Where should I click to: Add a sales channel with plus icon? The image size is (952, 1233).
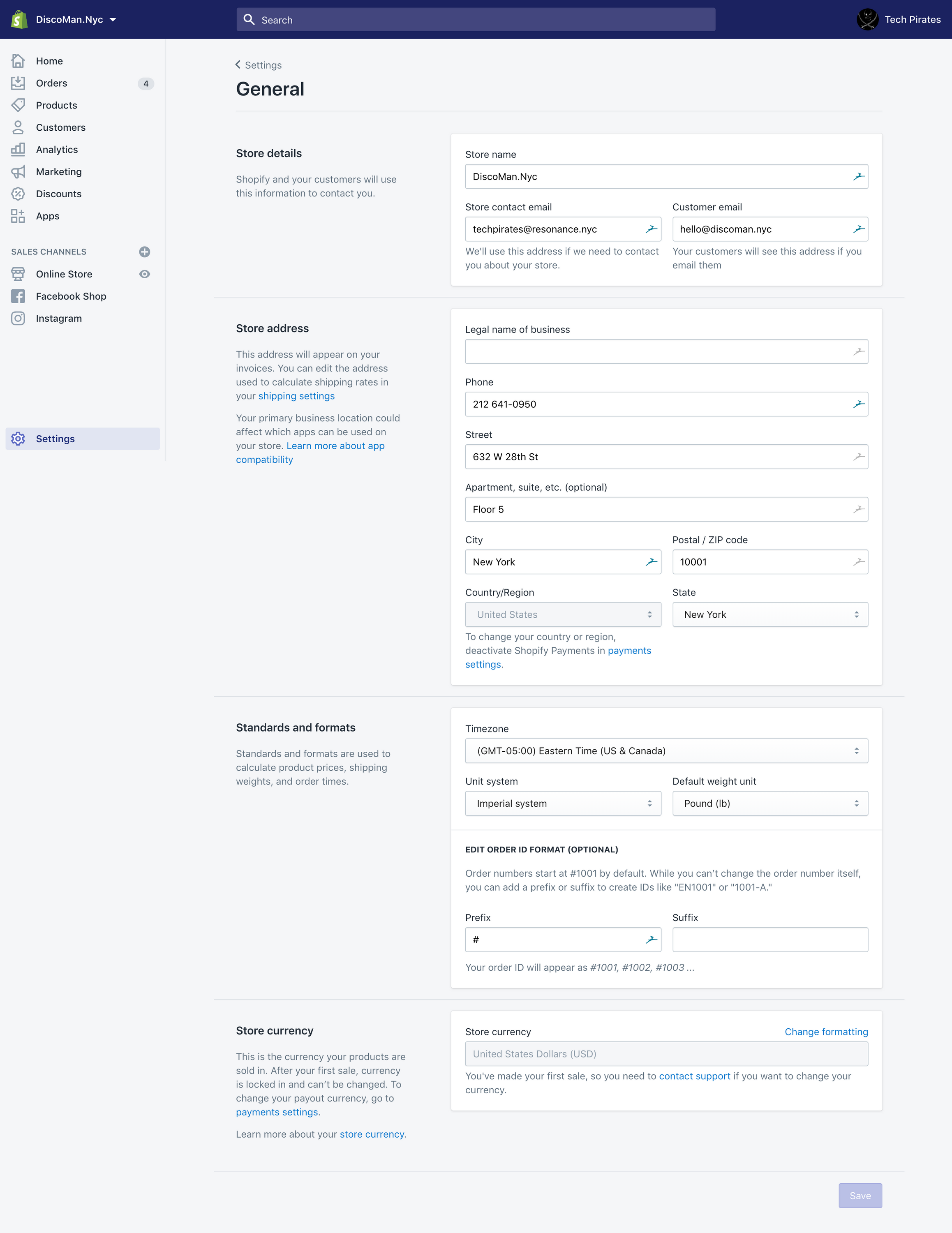pos(145,252)
